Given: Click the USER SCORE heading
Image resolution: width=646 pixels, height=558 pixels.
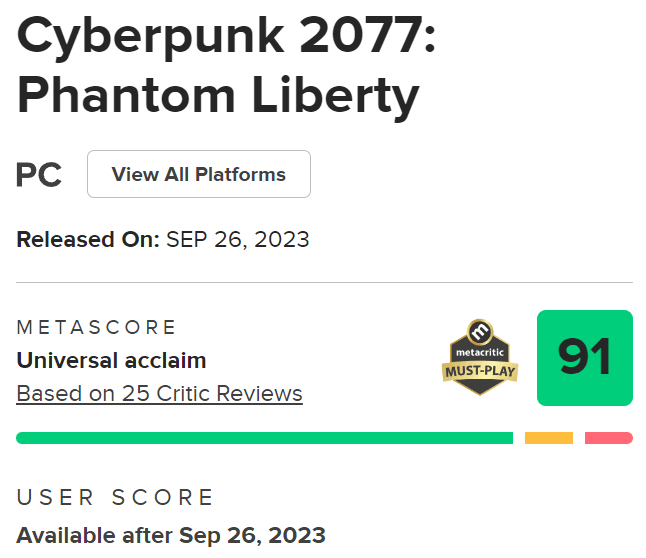Looking at the screenshot, I should coord(115,497).
